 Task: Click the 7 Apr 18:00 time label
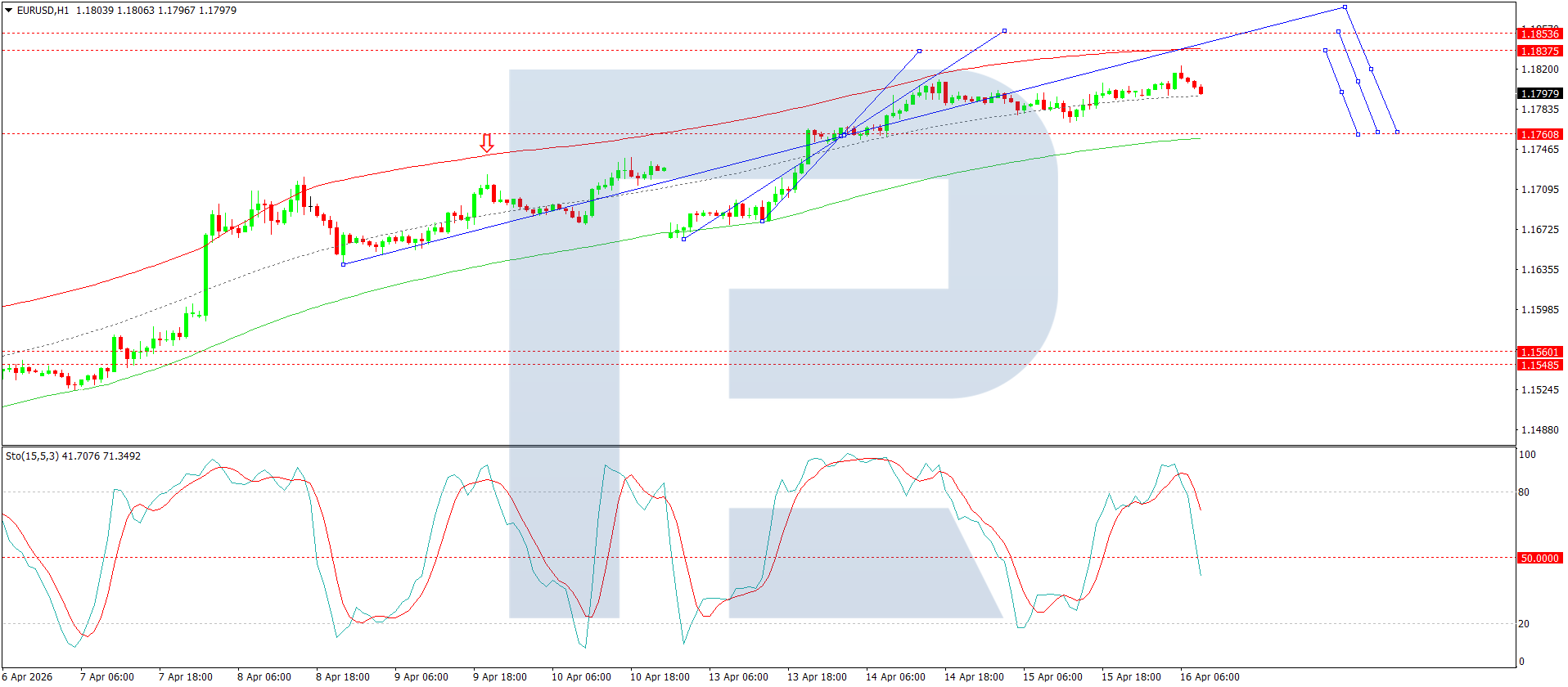[186, 677]
